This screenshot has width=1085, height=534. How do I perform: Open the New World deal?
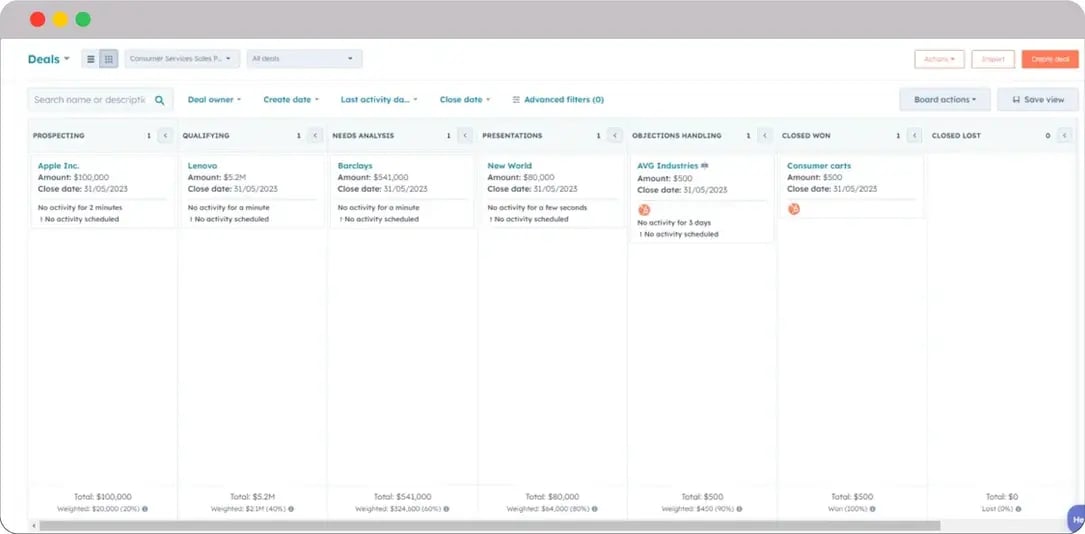click(x=509, y=166)
